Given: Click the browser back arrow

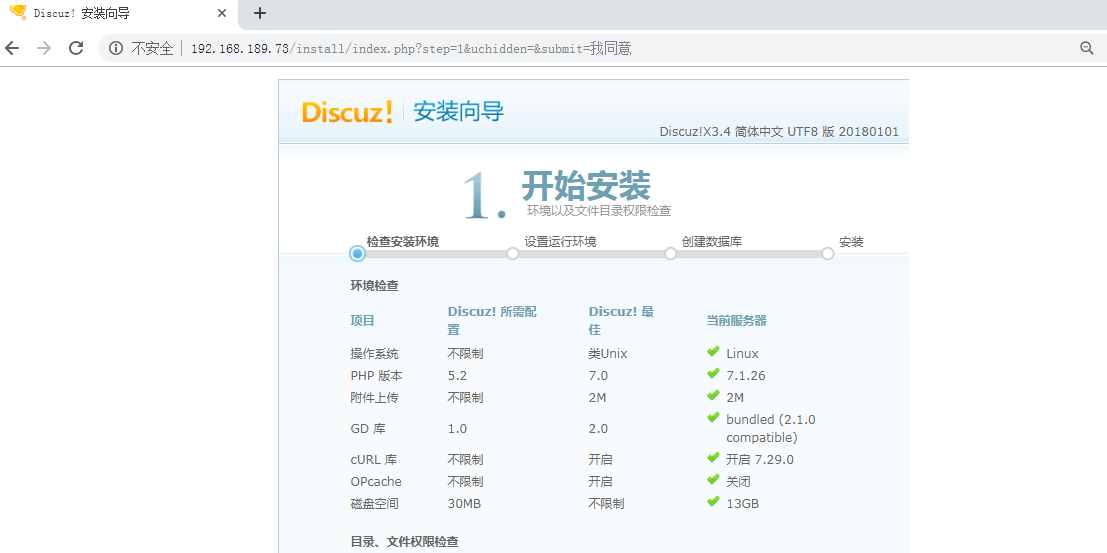Looking at the screenshot, I should (x=12, y=48).
